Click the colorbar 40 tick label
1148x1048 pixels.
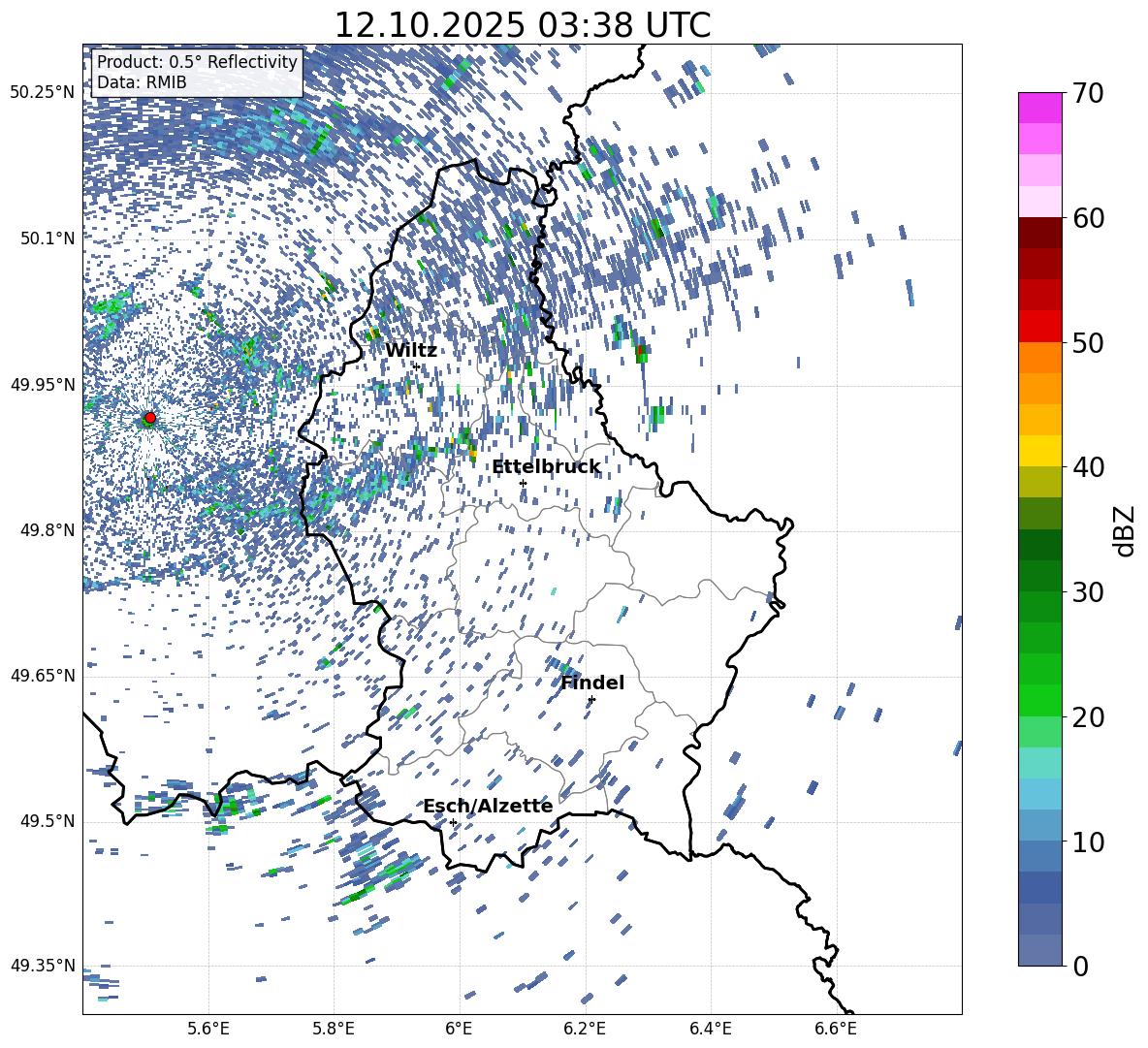tap(1089, 467)
